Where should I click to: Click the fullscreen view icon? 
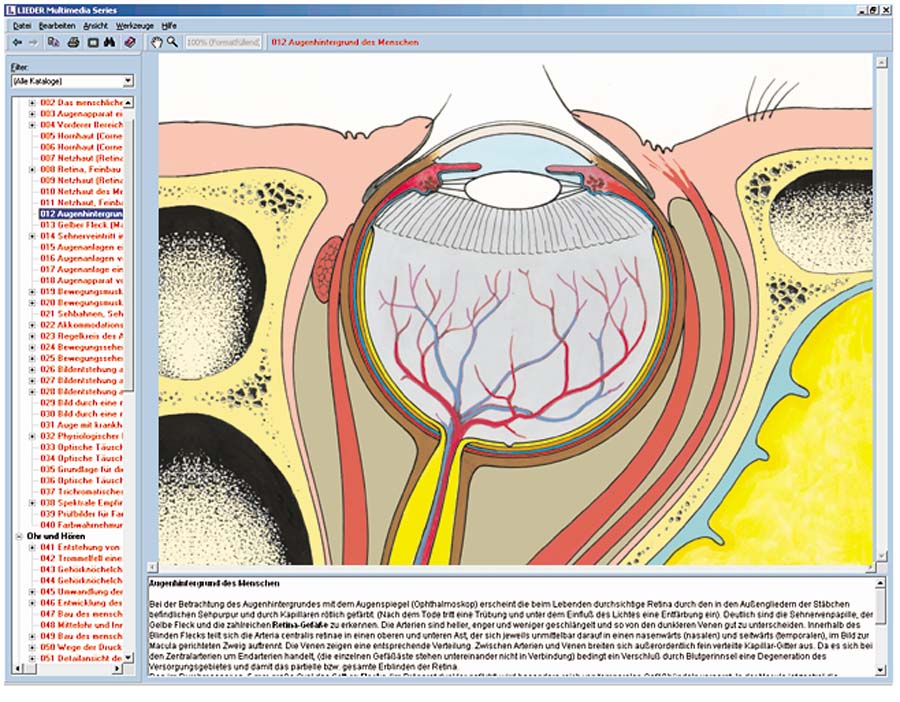(x=92, y=42)
